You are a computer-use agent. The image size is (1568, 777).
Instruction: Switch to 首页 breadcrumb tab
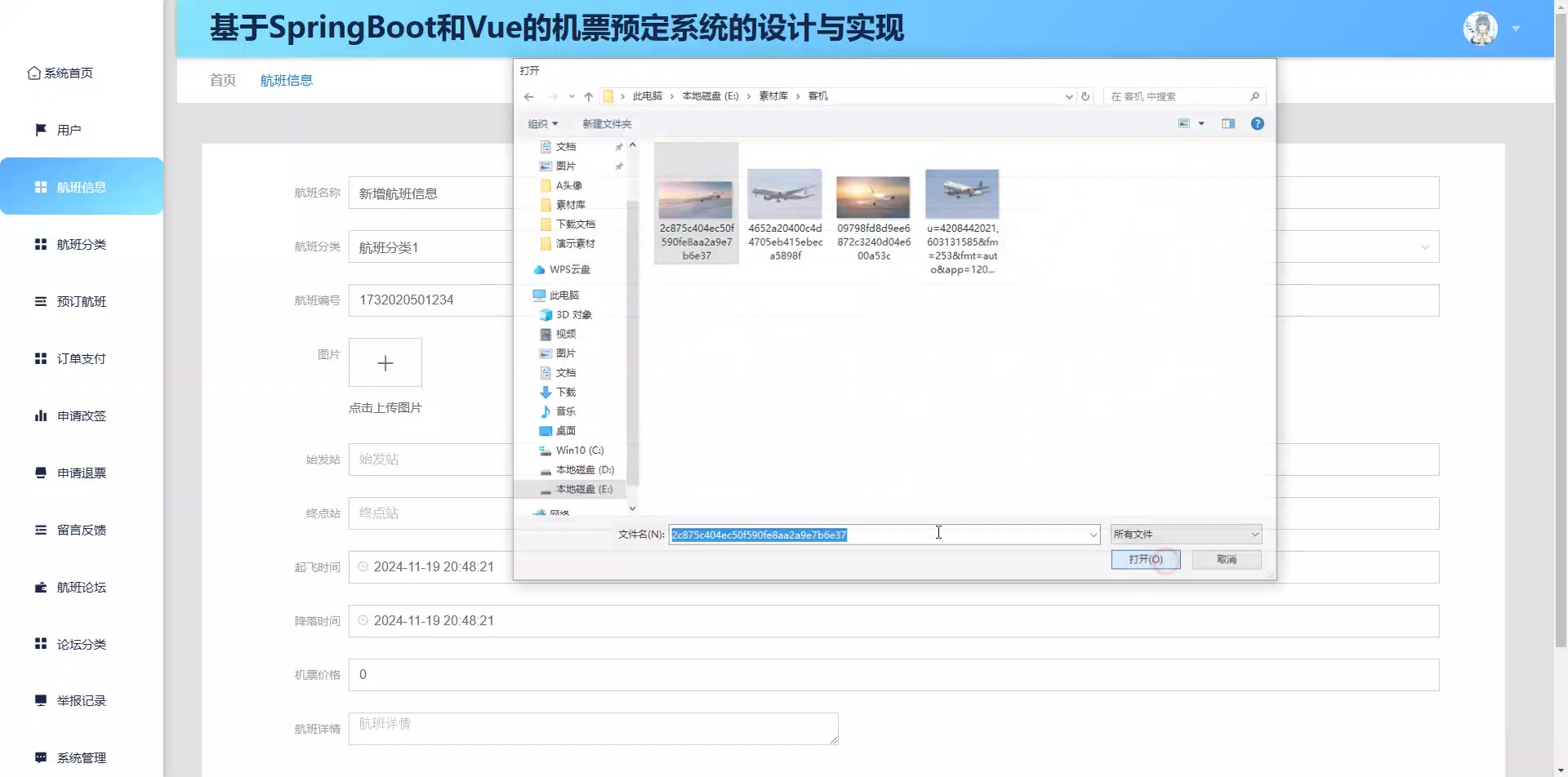pyautogui.click(x=222, y=80)
